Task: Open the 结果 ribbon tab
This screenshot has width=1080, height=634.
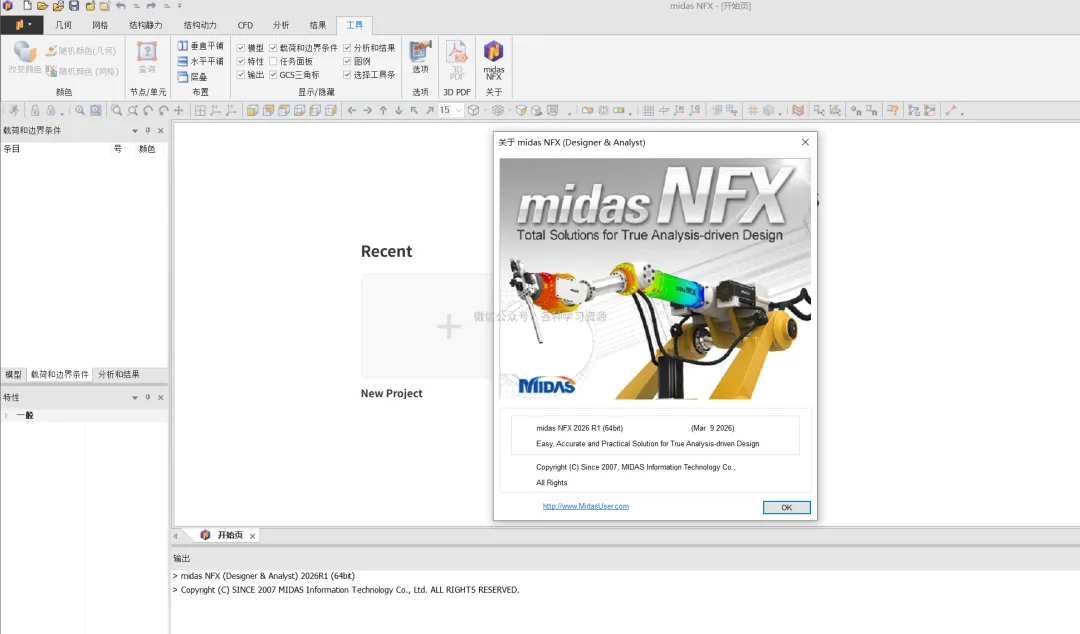Action: [318, 25]
